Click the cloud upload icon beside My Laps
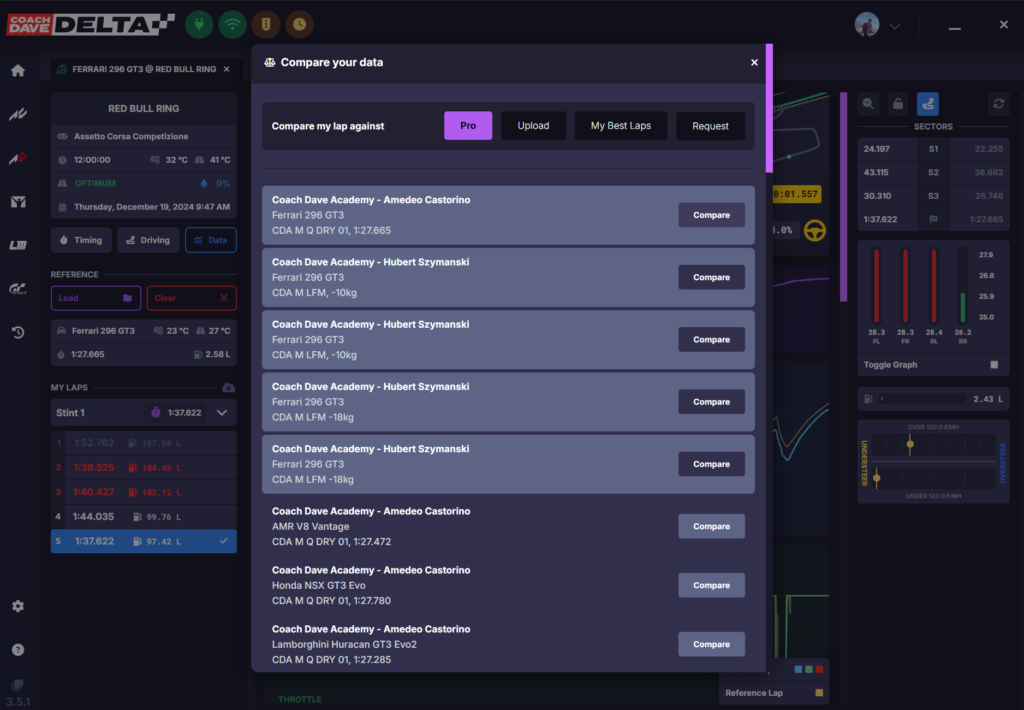This screenshot has height=710, width=1024. [228, 388]
